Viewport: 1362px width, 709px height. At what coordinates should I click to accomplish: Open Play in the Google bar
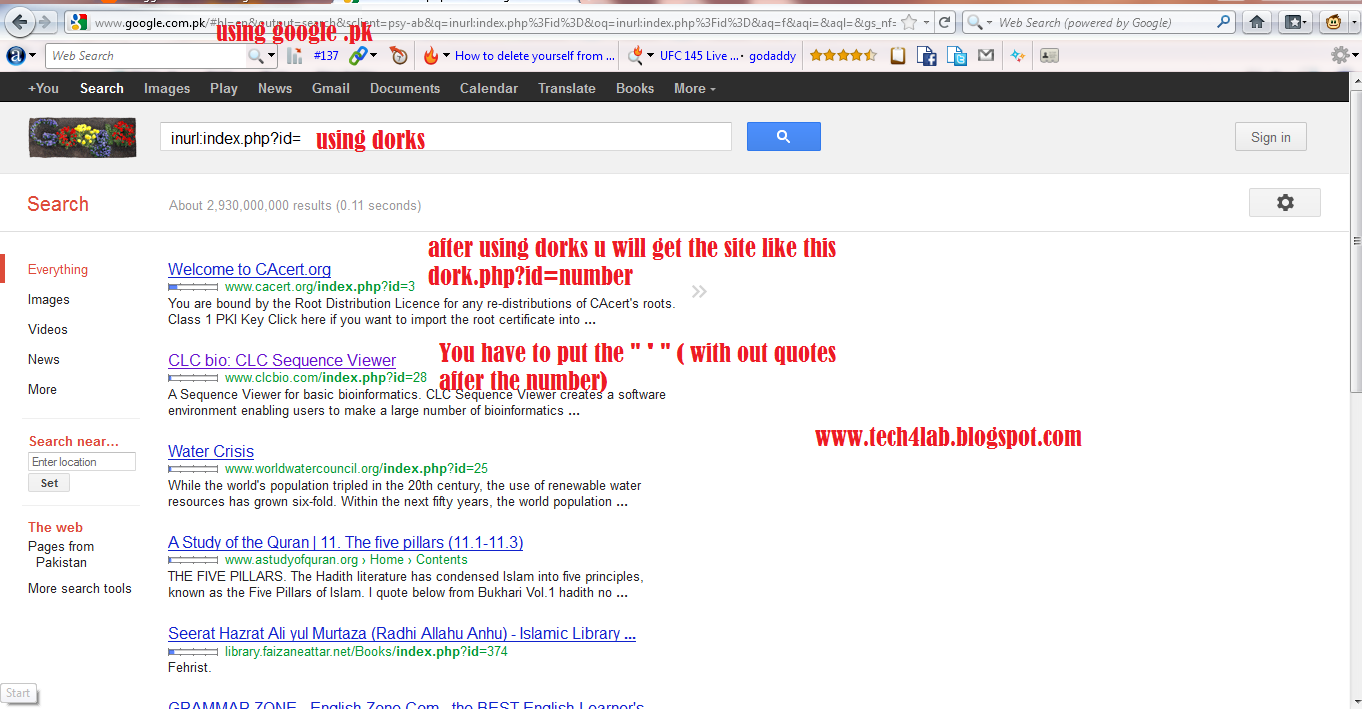224,88
